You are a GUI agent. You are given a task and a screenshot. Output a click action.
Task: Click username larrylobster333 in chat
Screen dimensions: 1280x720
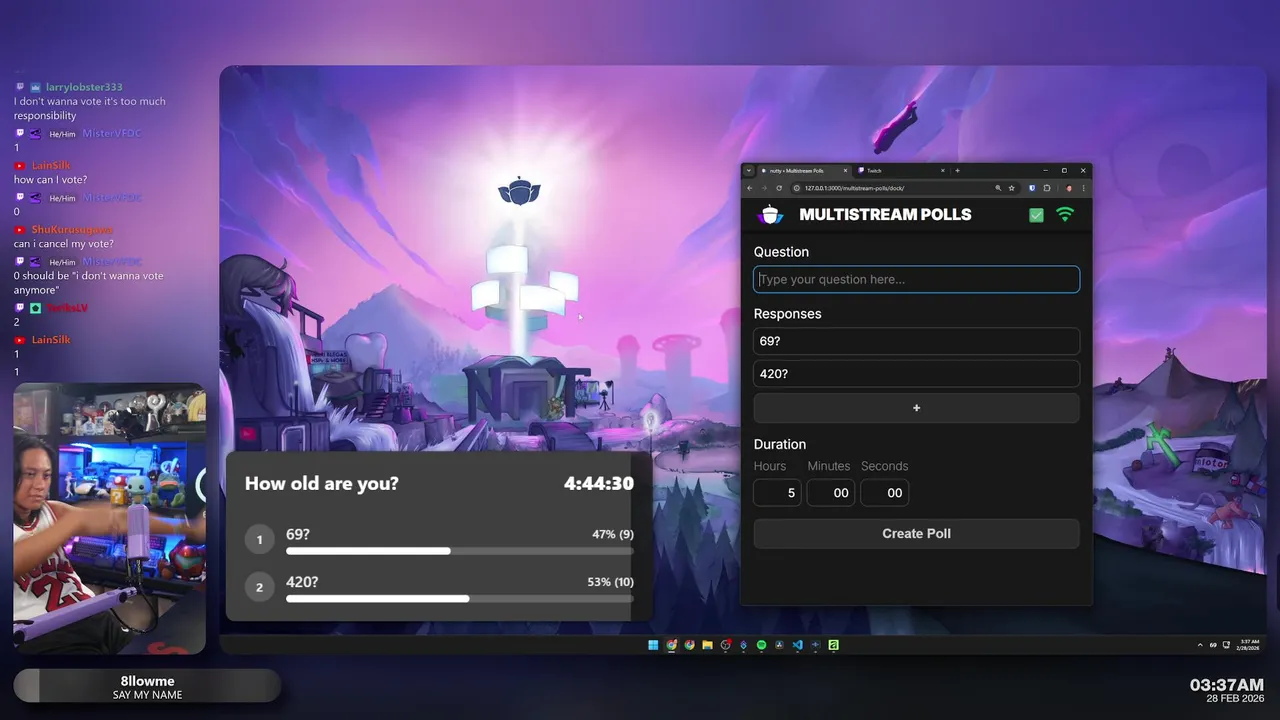point(84,87)
